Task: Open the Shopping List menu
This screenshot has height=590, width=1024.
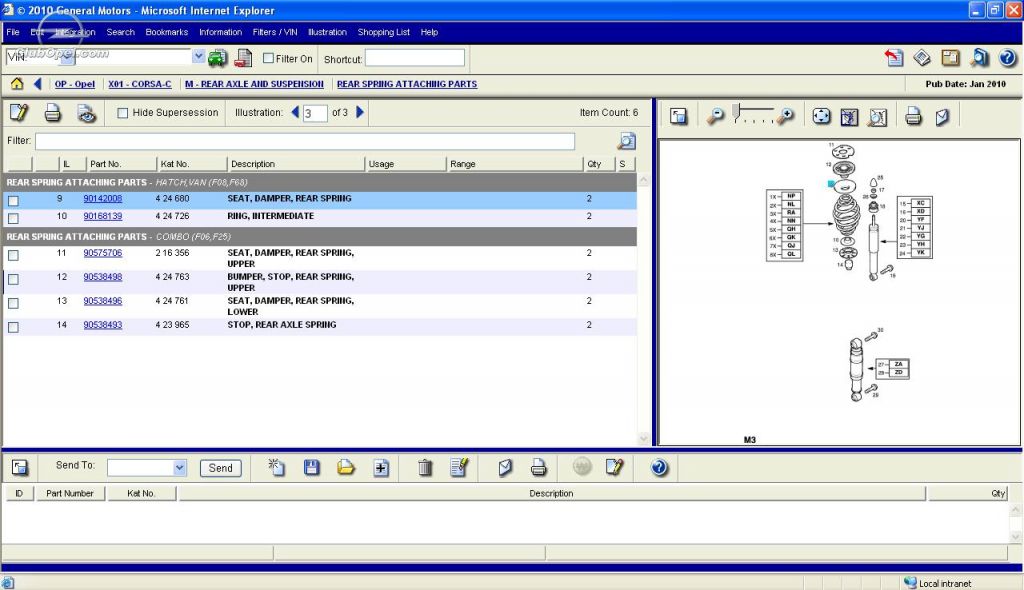Action: (x=384, y=32)
